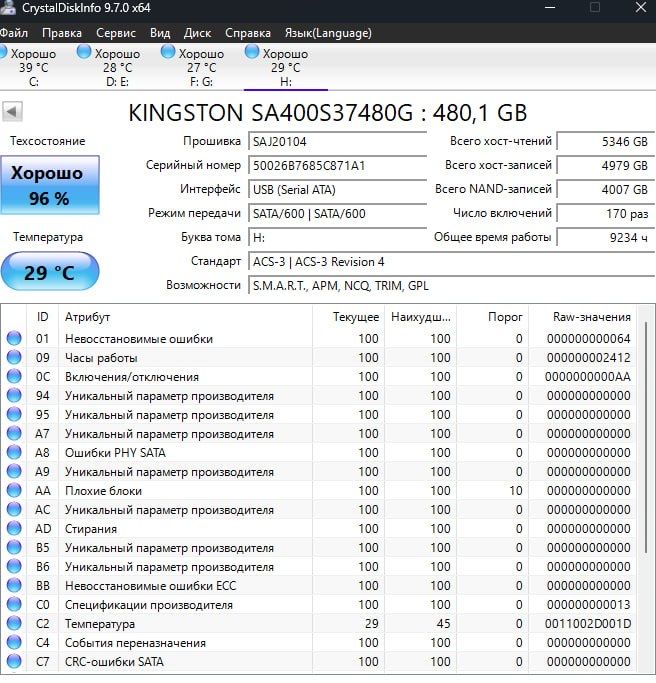Click status orb for disk D: E:
This screenshot has height=683, width=656.
tap(84, 52)
